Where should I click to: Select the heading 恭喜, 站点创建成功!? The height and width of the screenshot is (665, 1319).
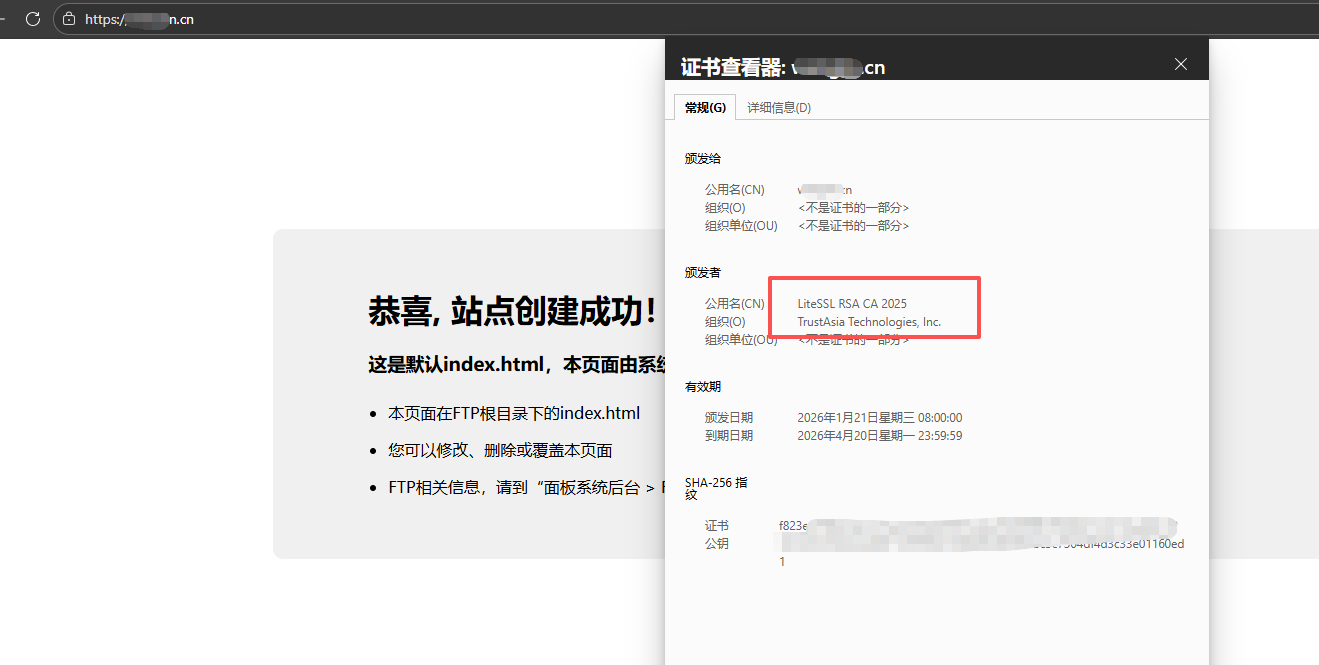(512, 311)
